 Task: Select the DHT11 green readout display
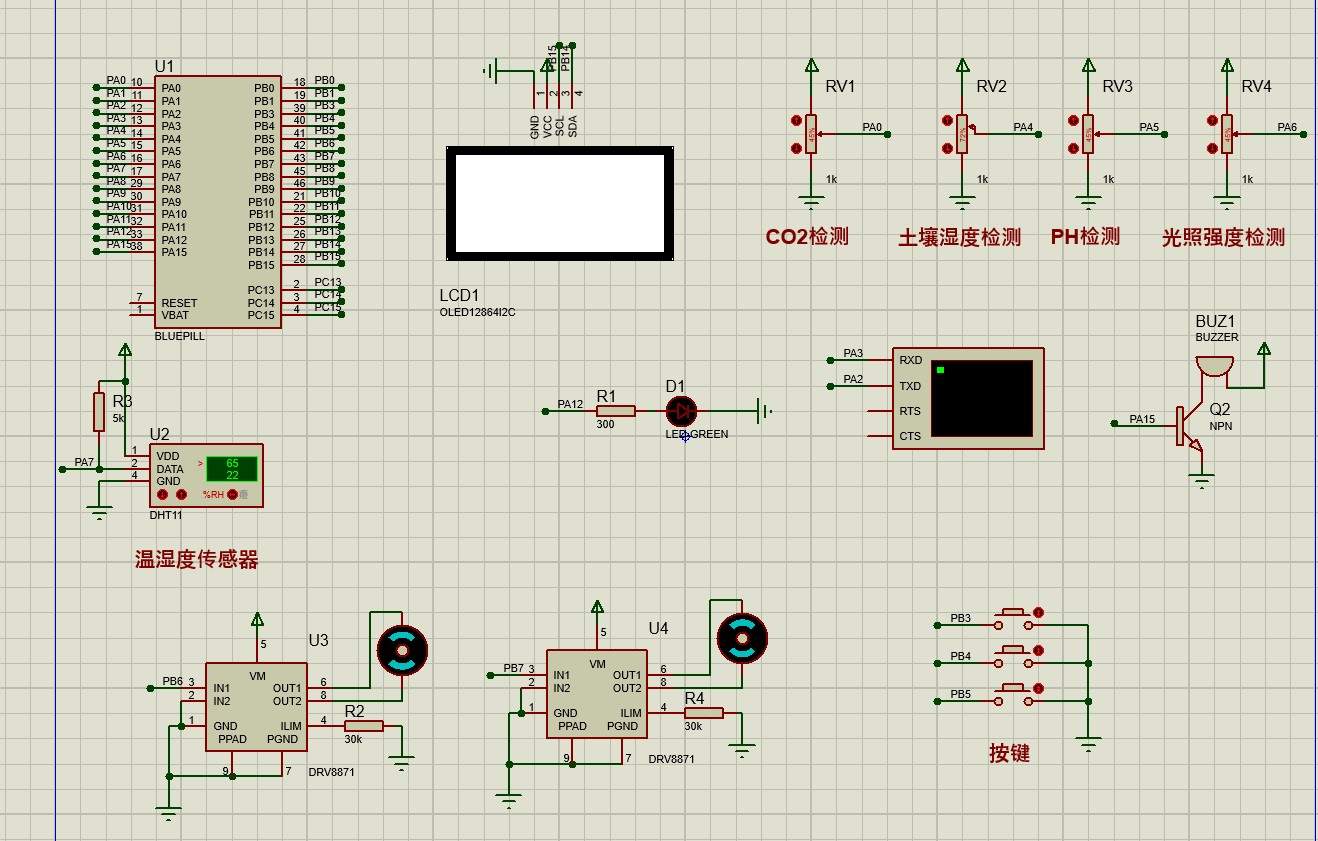231,468
